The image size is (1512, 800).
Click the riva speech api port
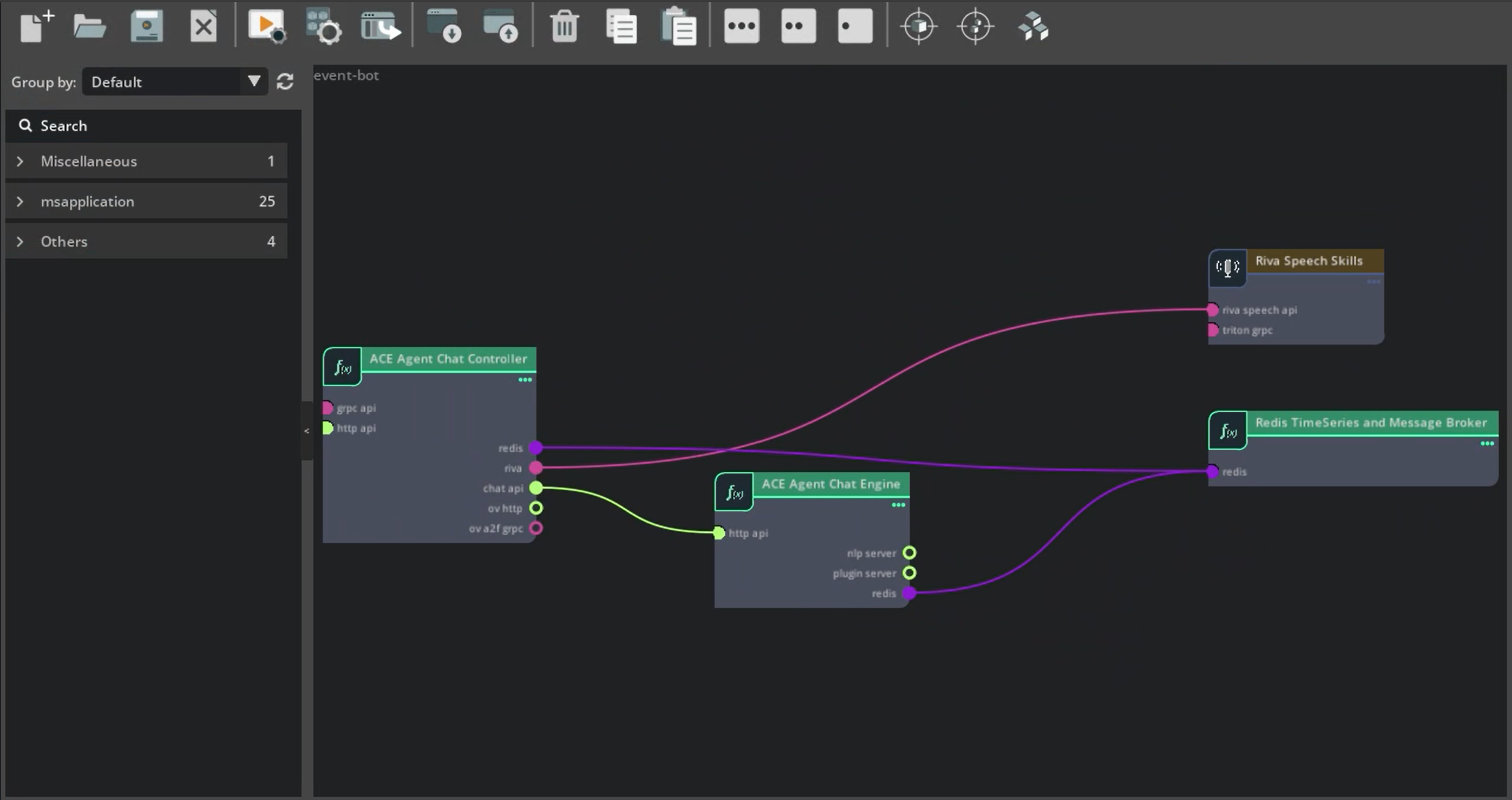(x=1213, y=310)
